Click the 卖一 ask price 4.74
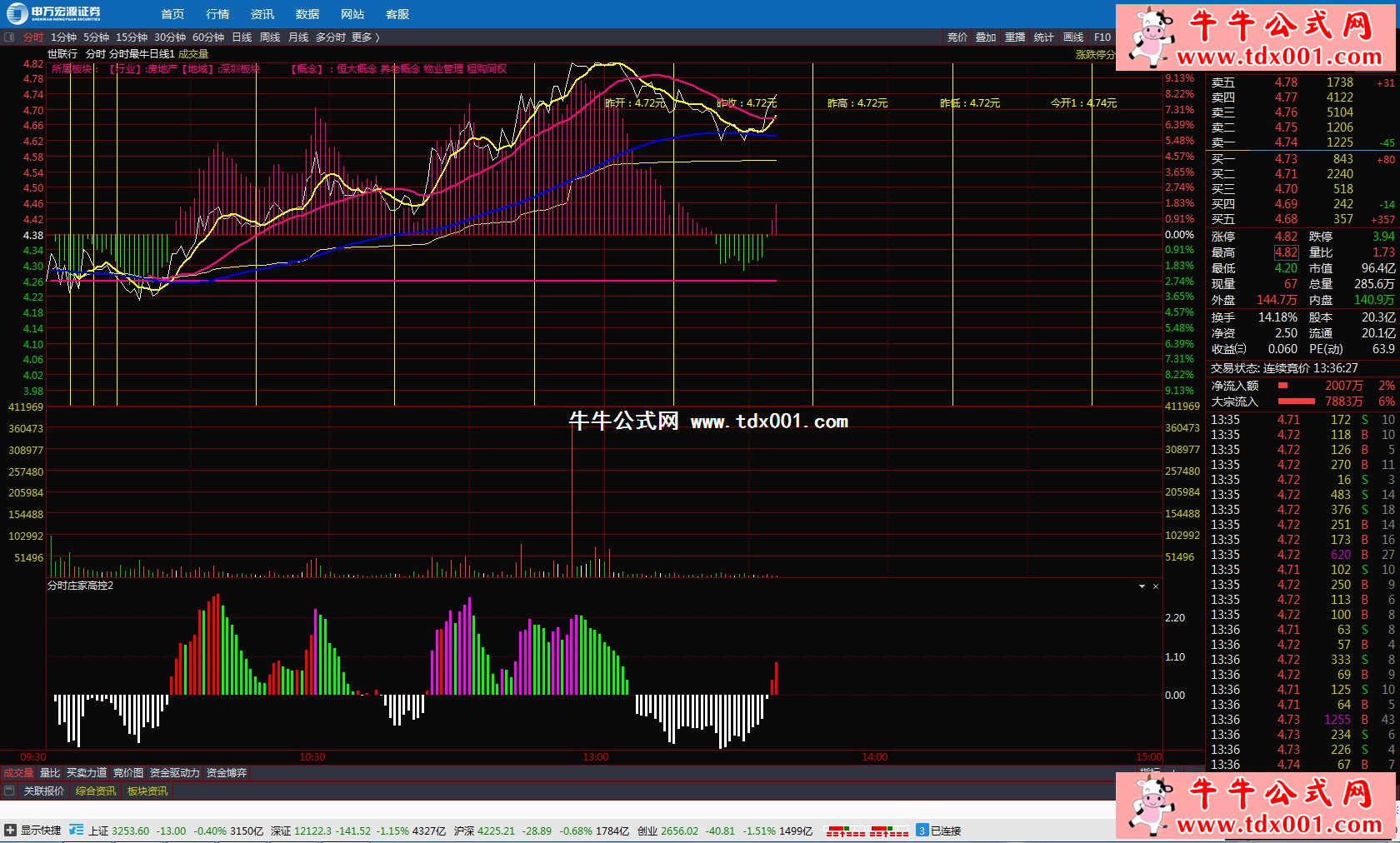 1286,142
